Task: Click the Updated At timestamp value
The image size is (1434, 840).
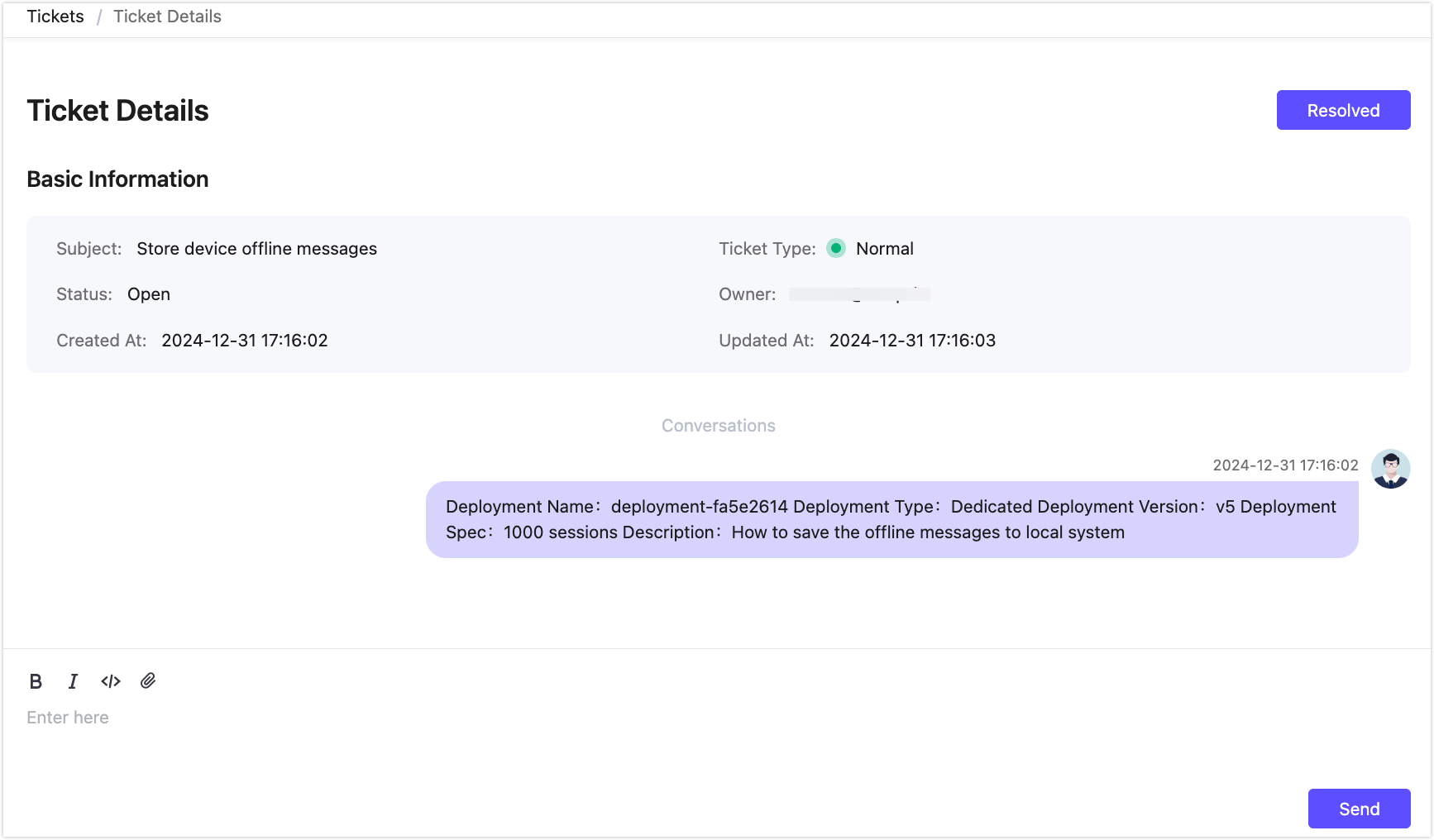Action: [x=912, y=341]
